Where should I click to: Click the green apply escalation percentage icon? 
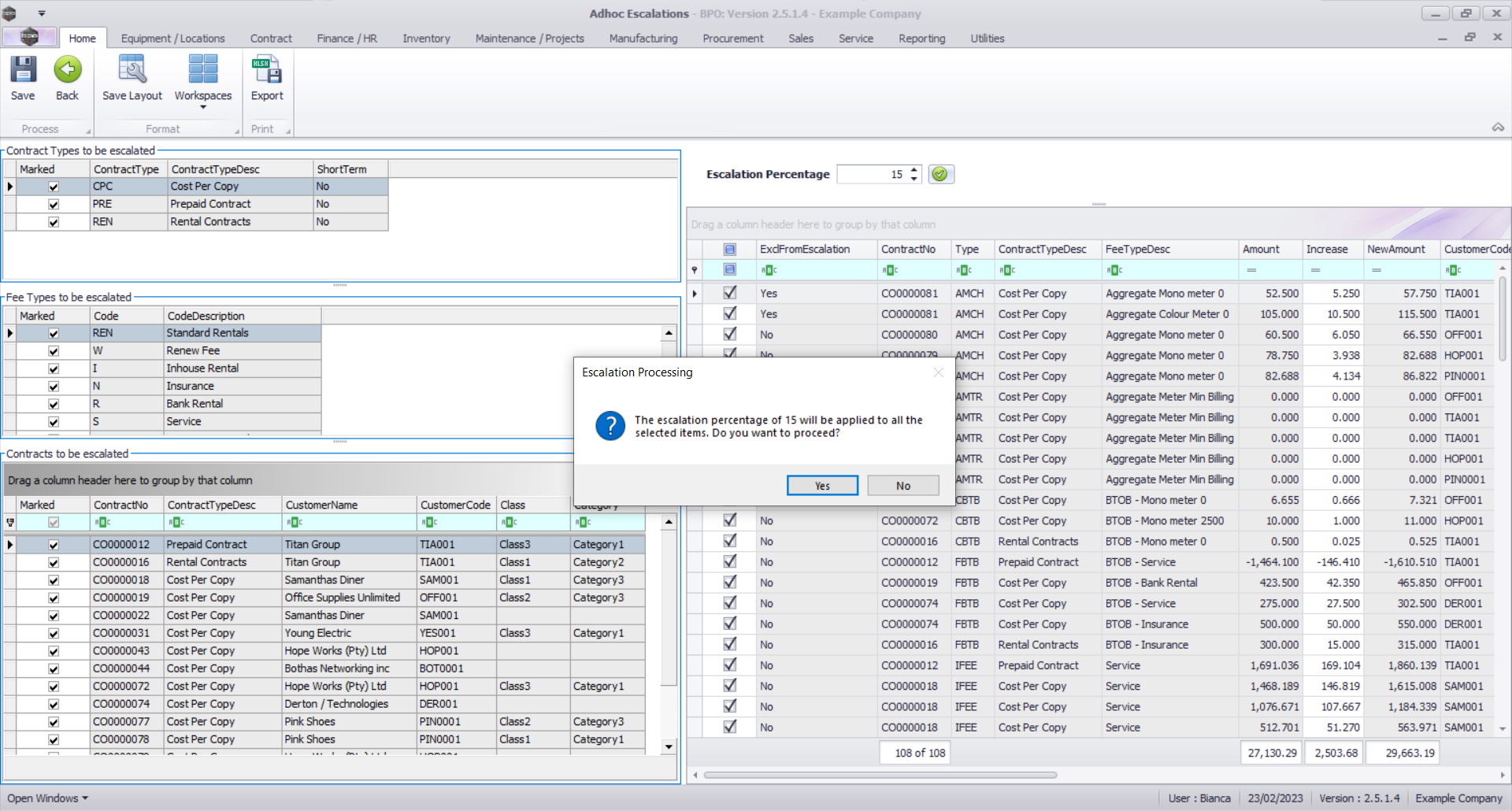[940, 174]
